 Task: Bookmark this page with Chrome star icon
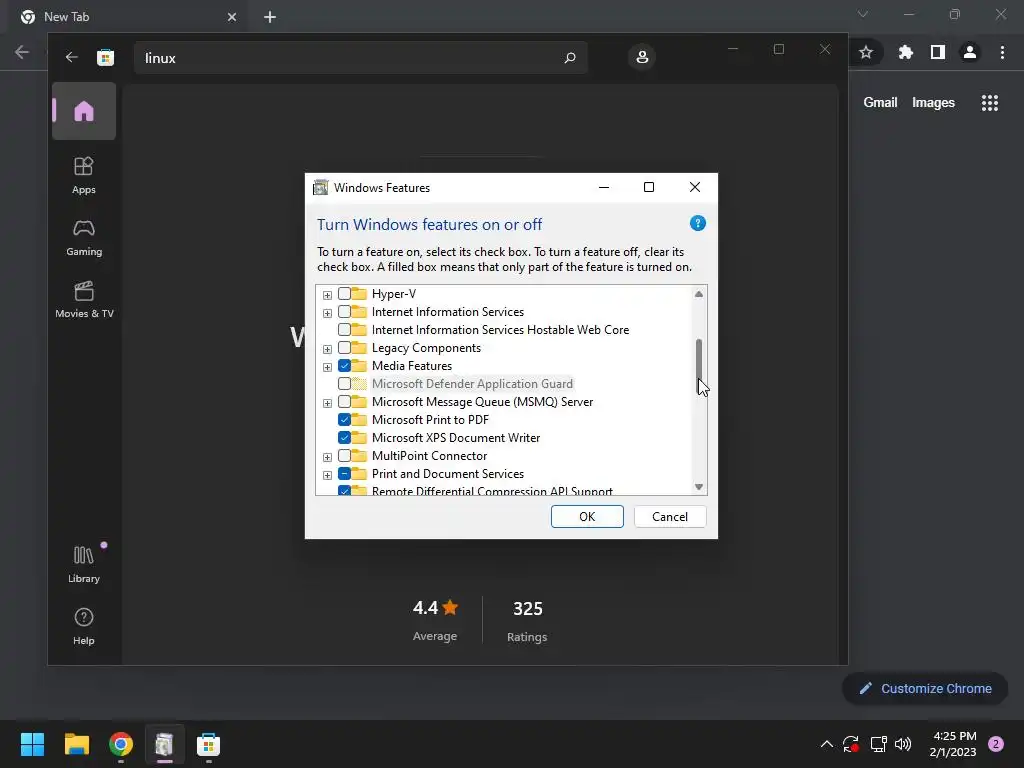coord(866,52)
